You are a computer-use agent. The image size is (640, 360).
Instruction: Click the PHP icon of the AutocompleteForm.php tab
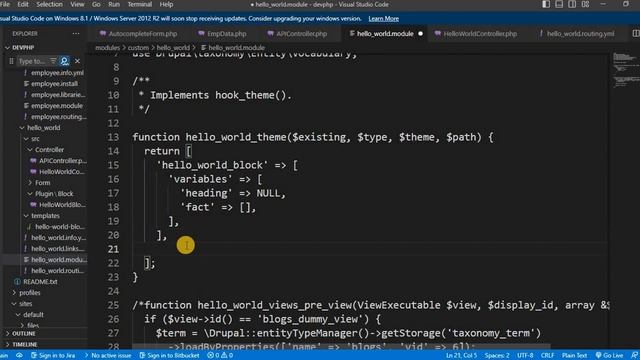pyautogui.click(x=103, y=33)
